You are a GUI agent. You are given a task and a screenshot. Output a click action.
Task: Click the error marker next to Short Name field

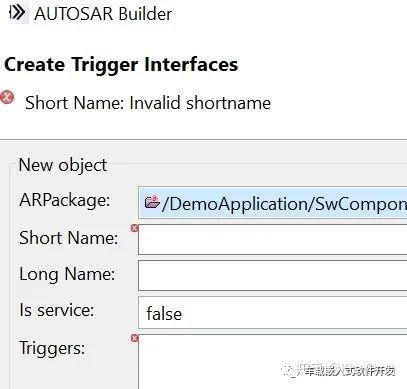point(134,228)
